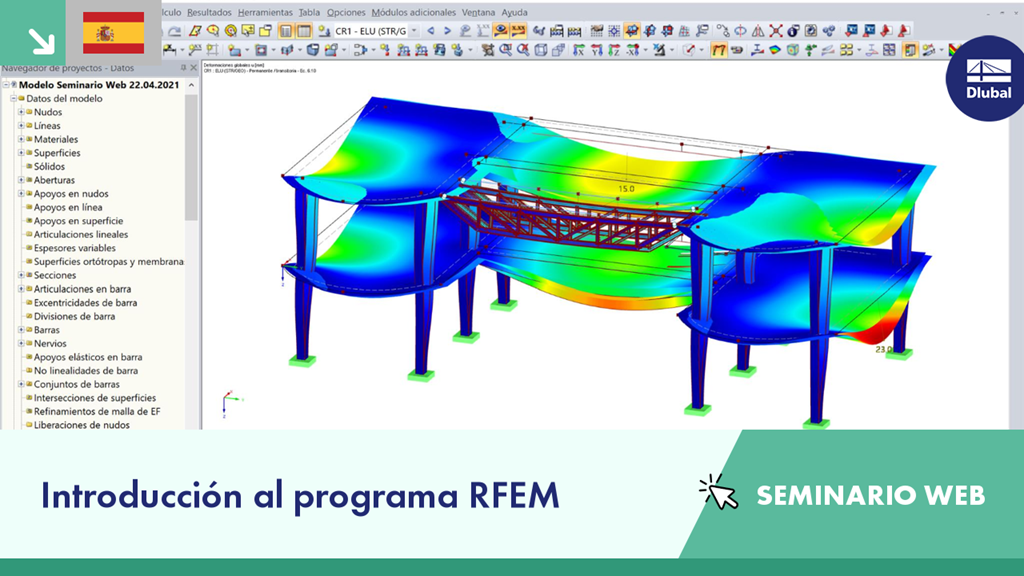Open the Tabla menu
1024x576 pixels.
click(x=310, y=12)
